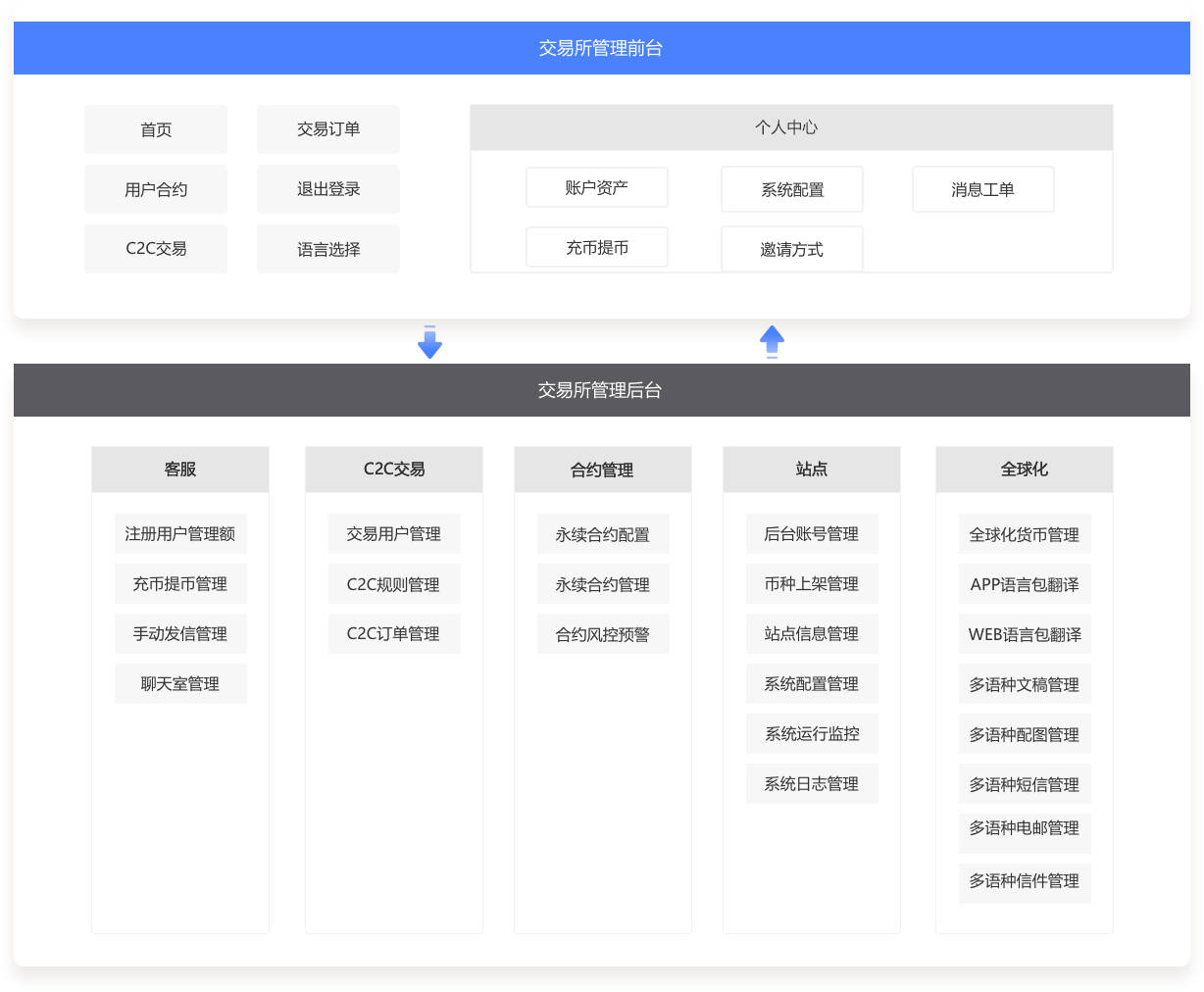Open 语言选择
This screenshot has width=1204, height=992.
[327, 248]
